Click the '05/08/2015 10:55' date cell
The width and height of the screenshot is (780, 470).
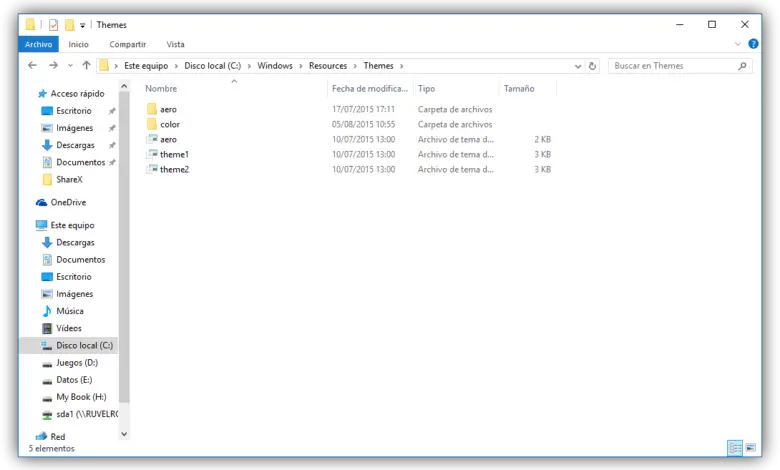(x=363, y=124)
